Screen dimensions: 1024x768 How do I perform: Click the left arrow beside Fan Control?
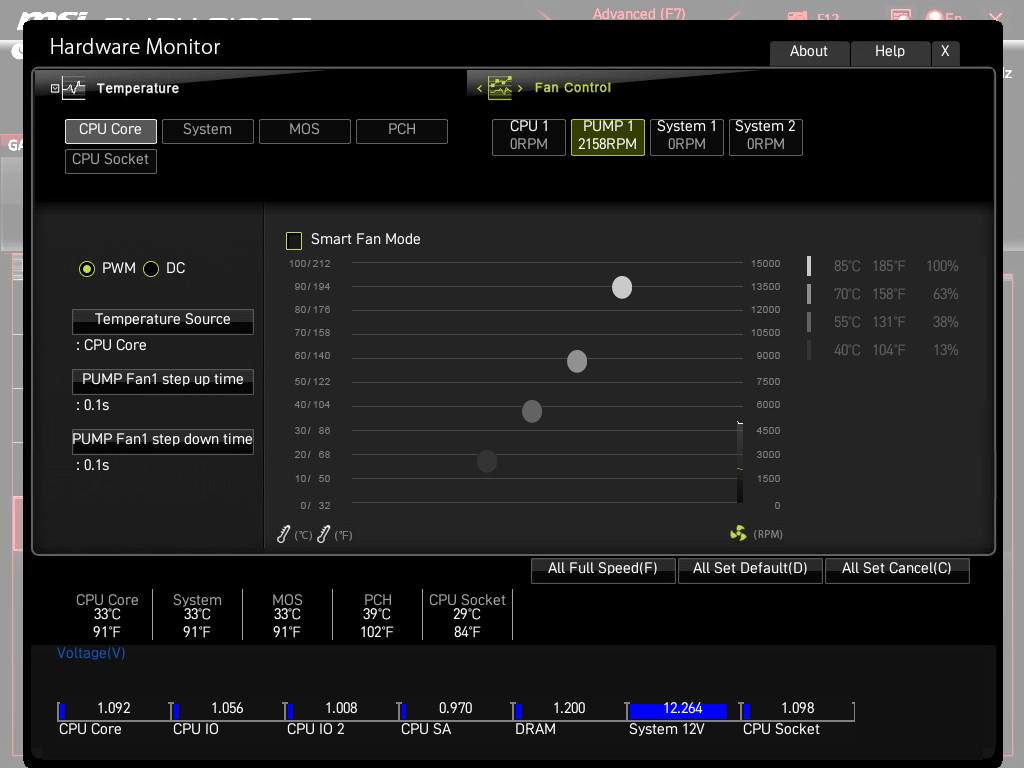click(479, 88)
